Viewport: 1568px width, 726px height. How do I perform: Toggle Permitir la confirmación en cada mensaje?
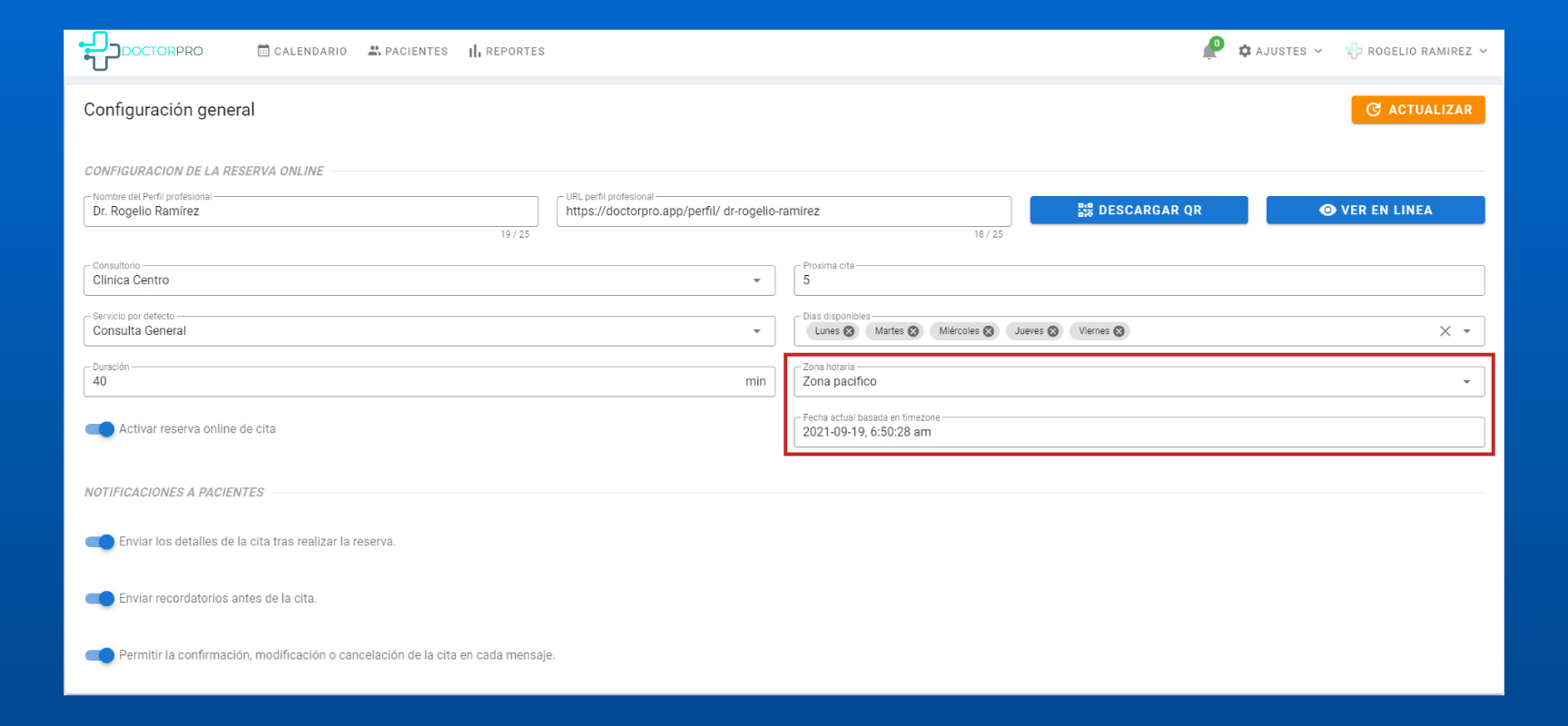100,655
